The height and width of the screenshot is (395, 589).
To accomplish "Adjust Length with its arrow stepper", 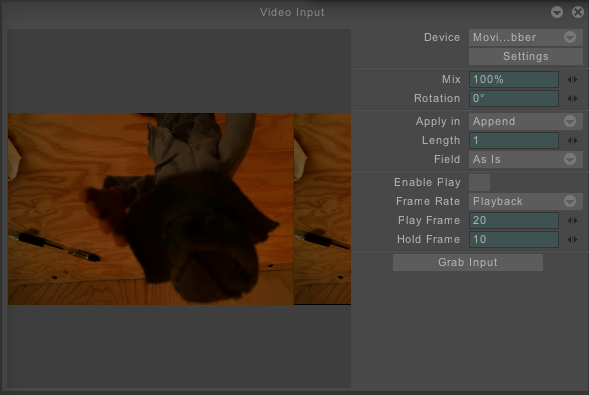I will pyautogui.click(x=572, y=140).
